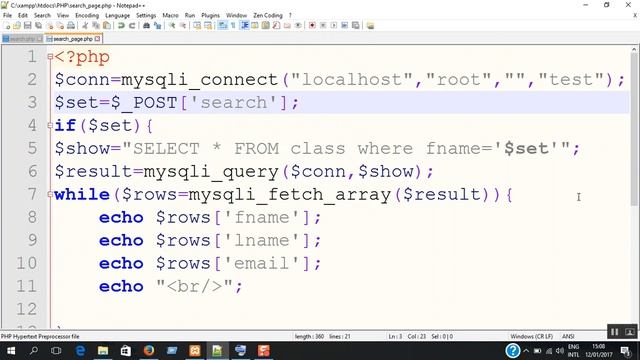Start macro recording with the red record icon
640x360 pixels.
pyautogui.click(x=312, y=25)
